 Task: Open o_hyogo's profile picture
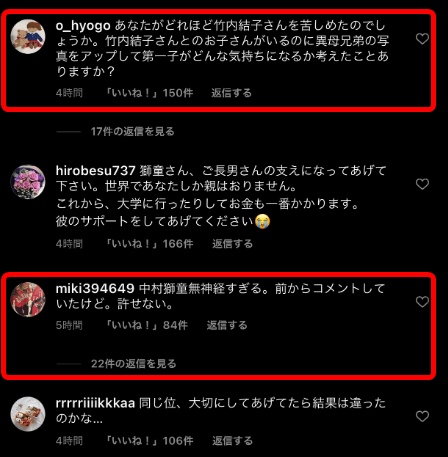pyautogui.click(x=28, y=37)
